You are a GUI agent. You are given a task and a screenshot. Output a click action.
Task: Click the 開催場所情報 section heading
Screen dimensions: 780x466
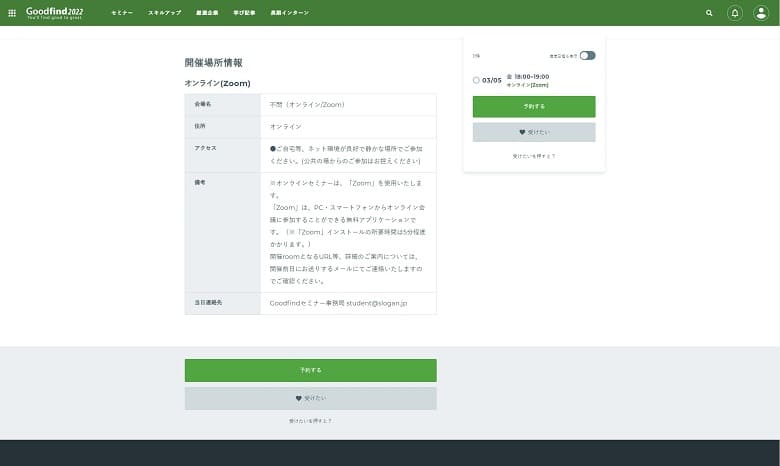tap(213, 63)
